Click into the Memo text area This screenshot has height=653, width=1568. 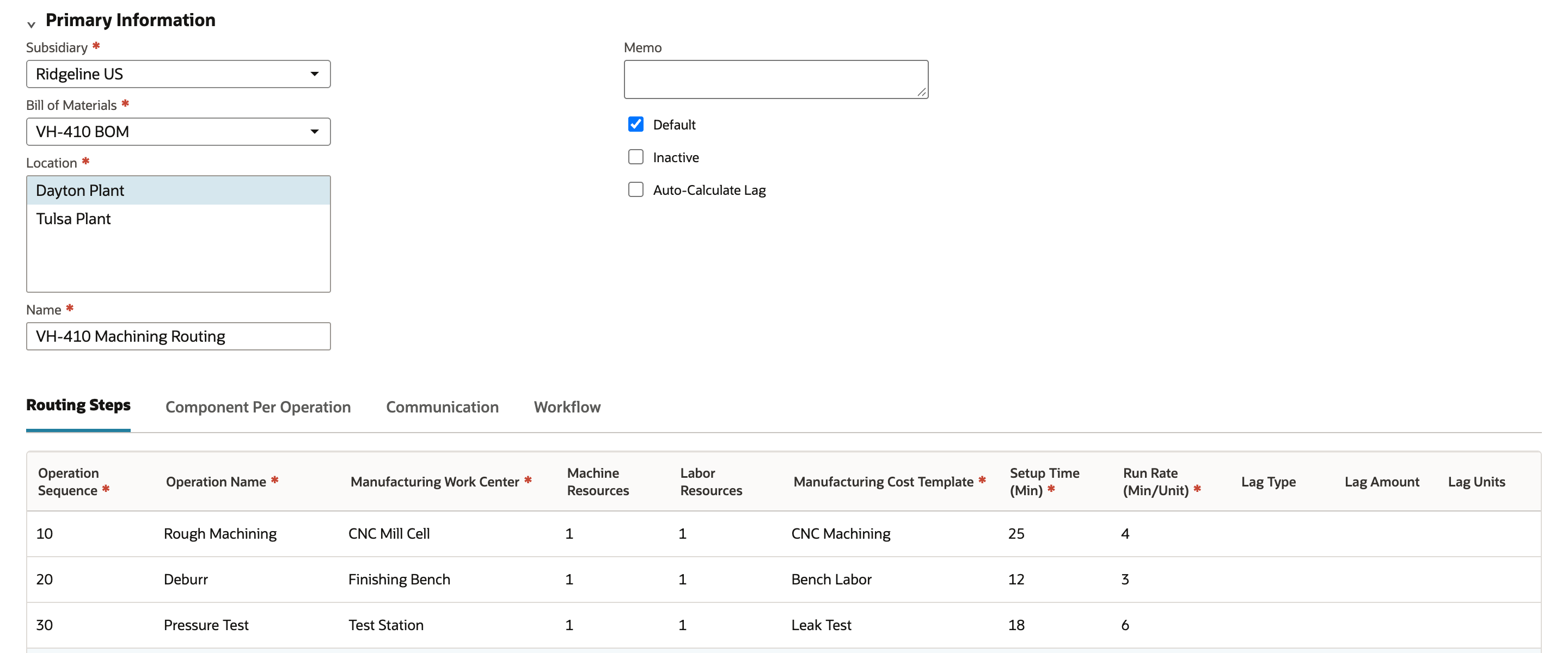pos(775,79)
